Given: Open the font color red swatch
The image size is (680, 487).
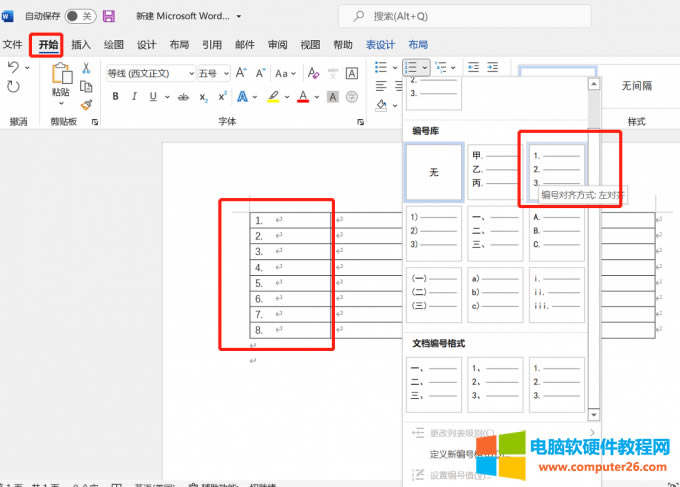Looking at the screenshot, I should [302, 97].
